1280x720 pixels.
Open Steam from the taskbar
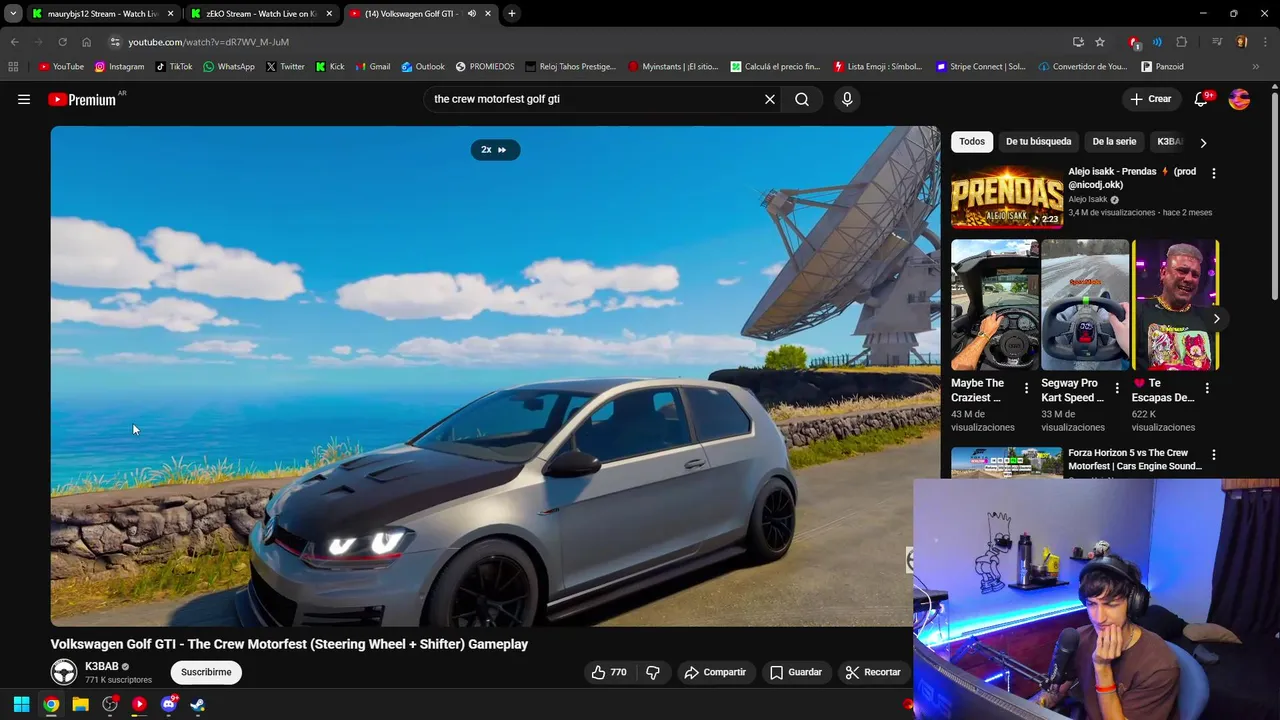(x=197, y=705)
